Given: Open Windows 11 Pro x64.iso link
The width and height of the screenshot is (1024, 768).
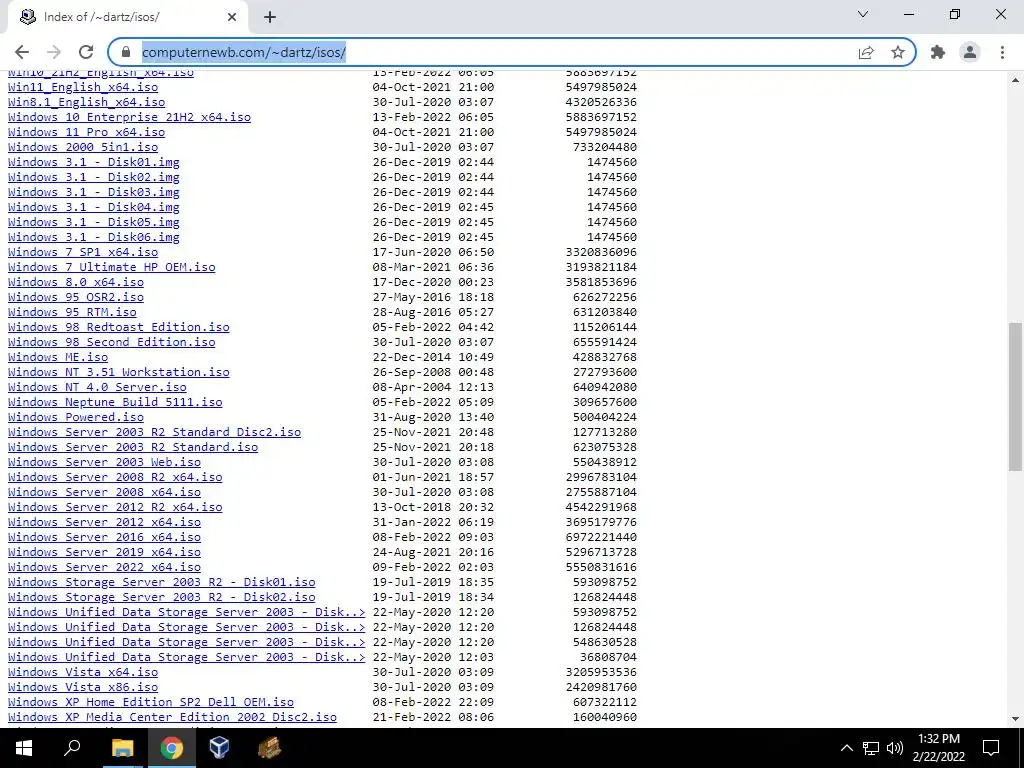Looking at the screenshot, I should (86, 132).
